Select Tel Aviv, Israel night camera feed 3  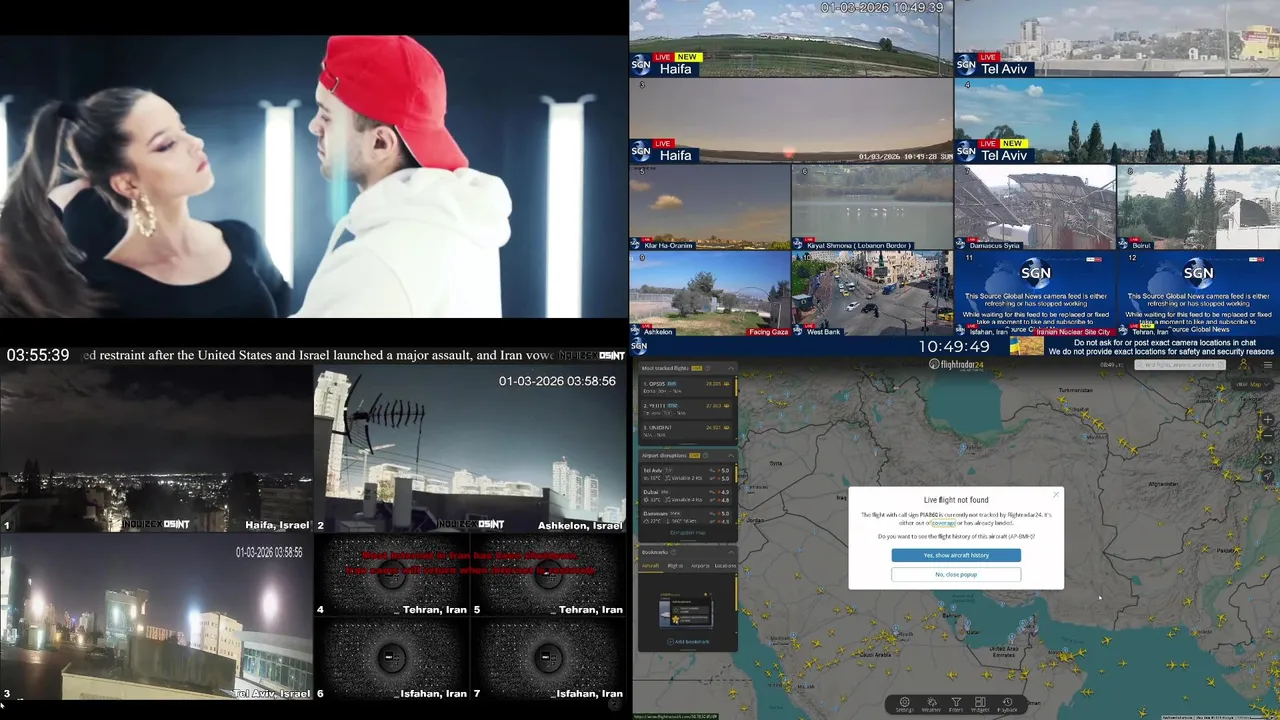click(157, 618)
